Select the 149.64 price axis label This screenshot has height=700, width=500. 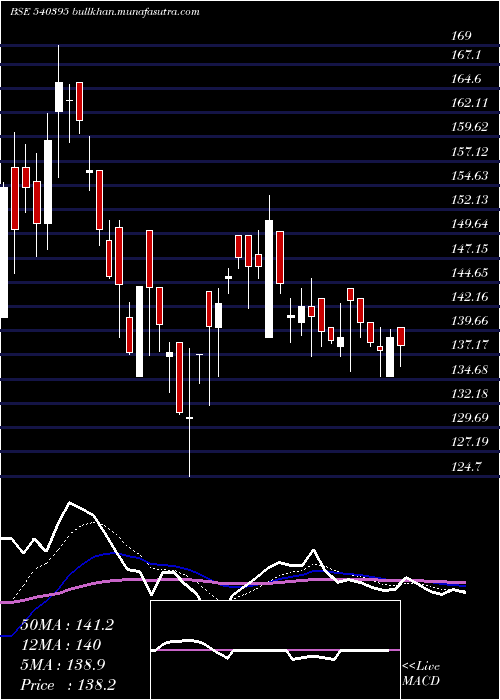(470, 224)
